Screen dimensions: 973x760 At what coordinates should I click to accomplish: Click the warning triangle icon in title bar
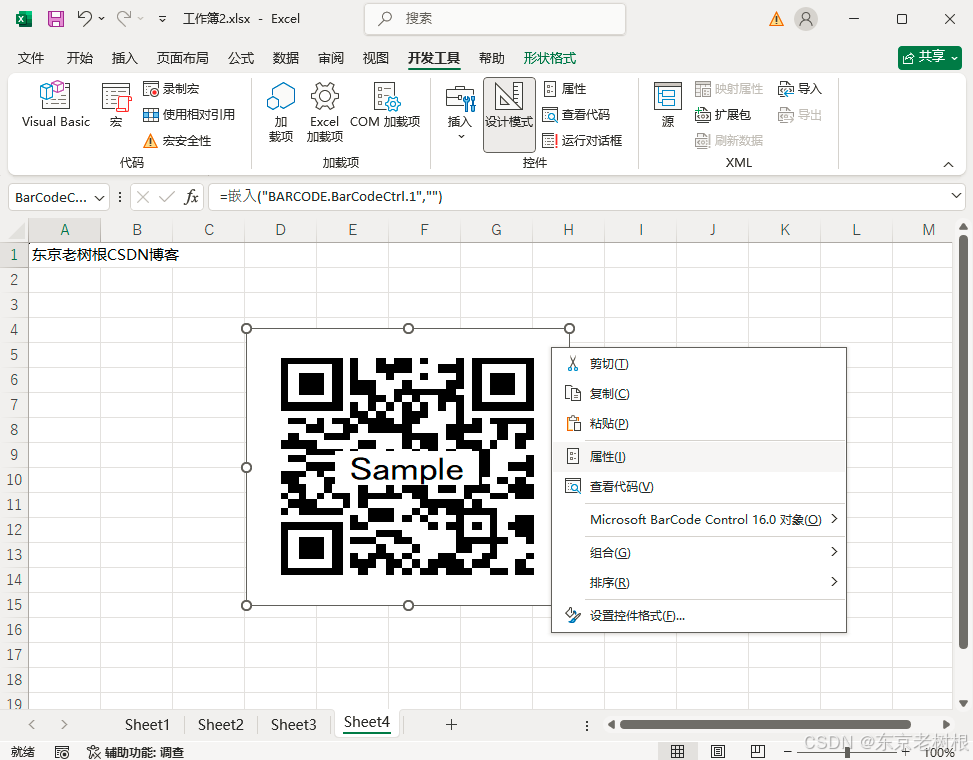[x=776, y=19]
